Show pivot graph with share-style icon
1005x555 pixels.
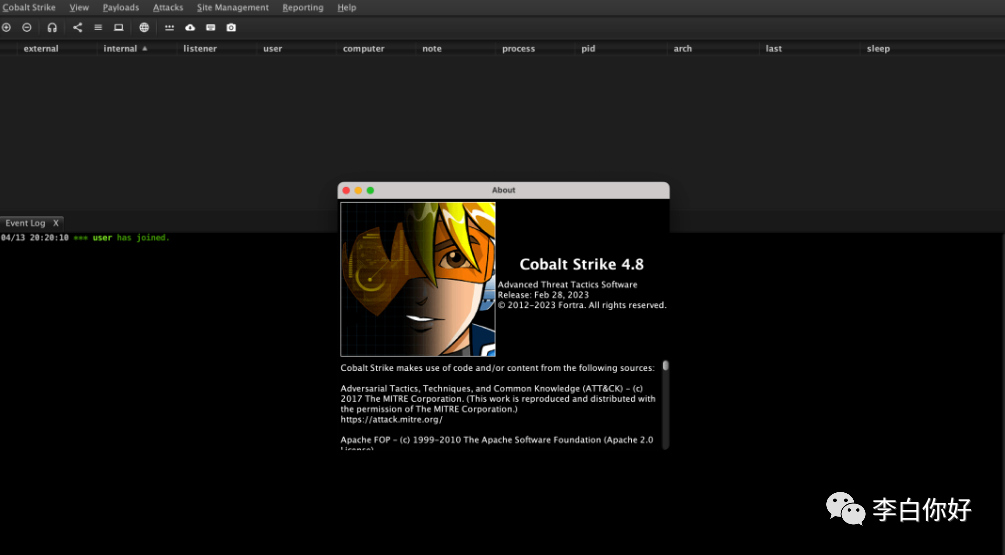78,28
